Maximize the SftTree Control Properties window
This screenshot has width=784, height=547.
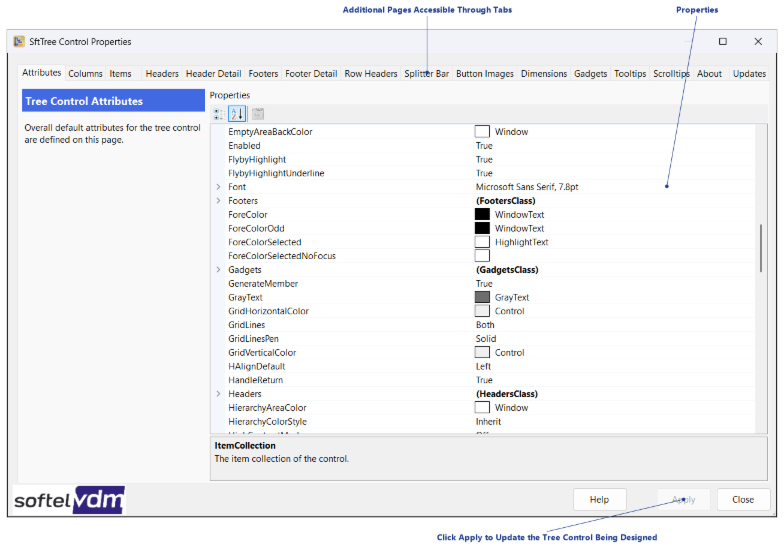pos(722,42)
